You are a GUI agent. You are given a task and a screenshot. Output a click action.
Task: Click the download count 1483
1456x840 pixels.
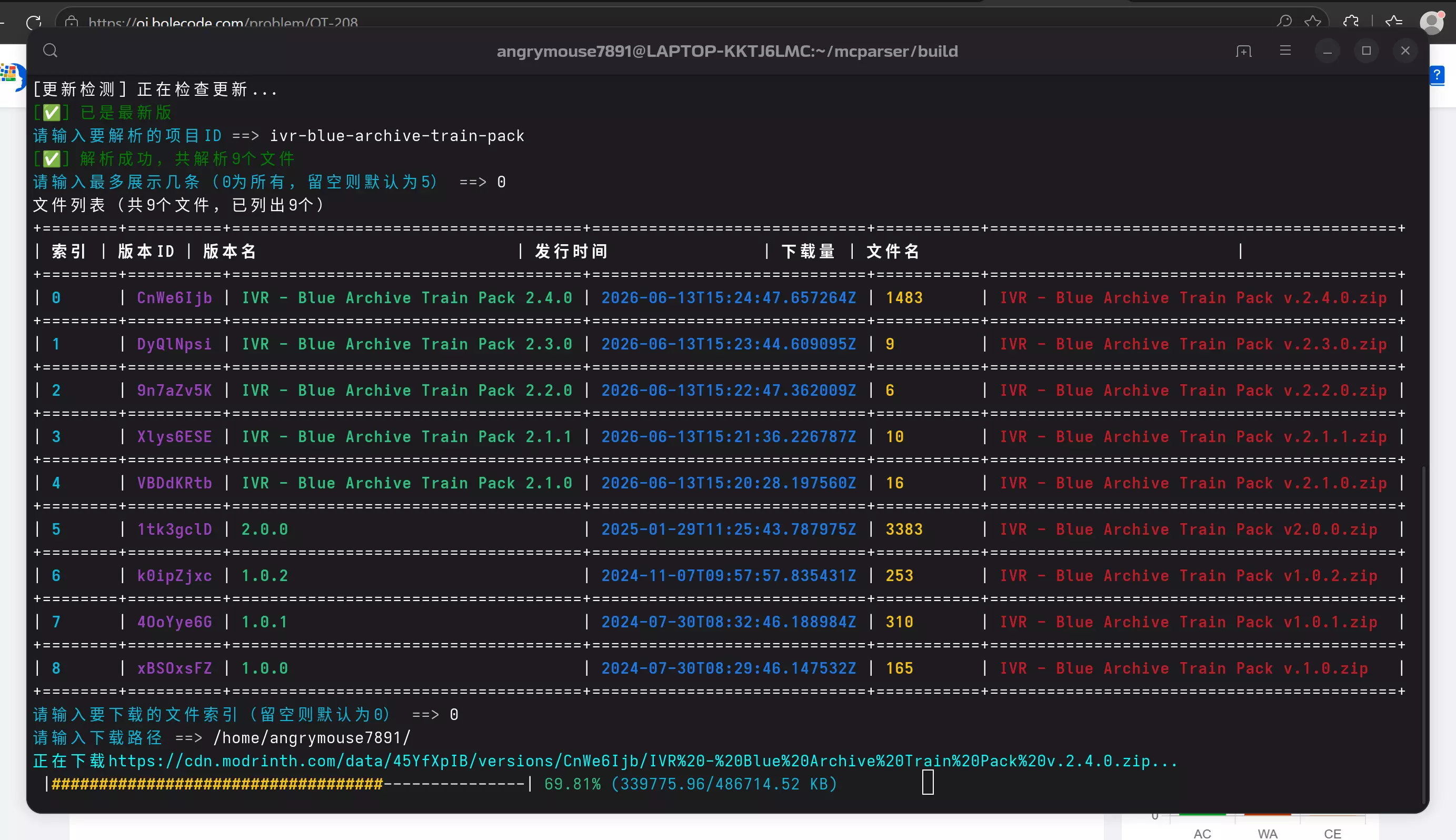pyautogui.click(x=904, y=298)
